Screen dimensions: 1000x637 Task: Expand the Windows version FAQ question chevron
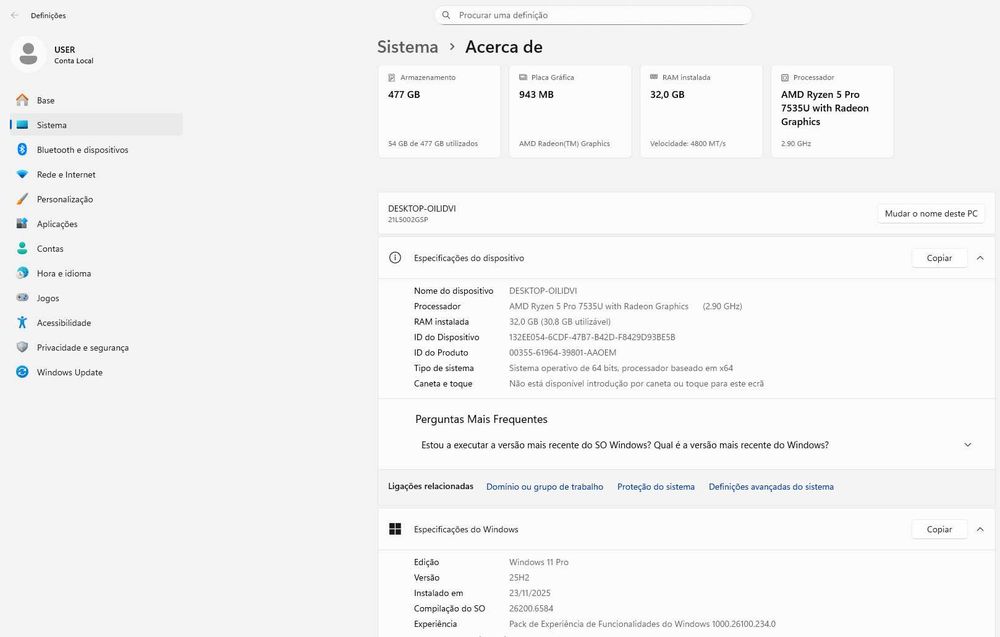coord(967,445)
